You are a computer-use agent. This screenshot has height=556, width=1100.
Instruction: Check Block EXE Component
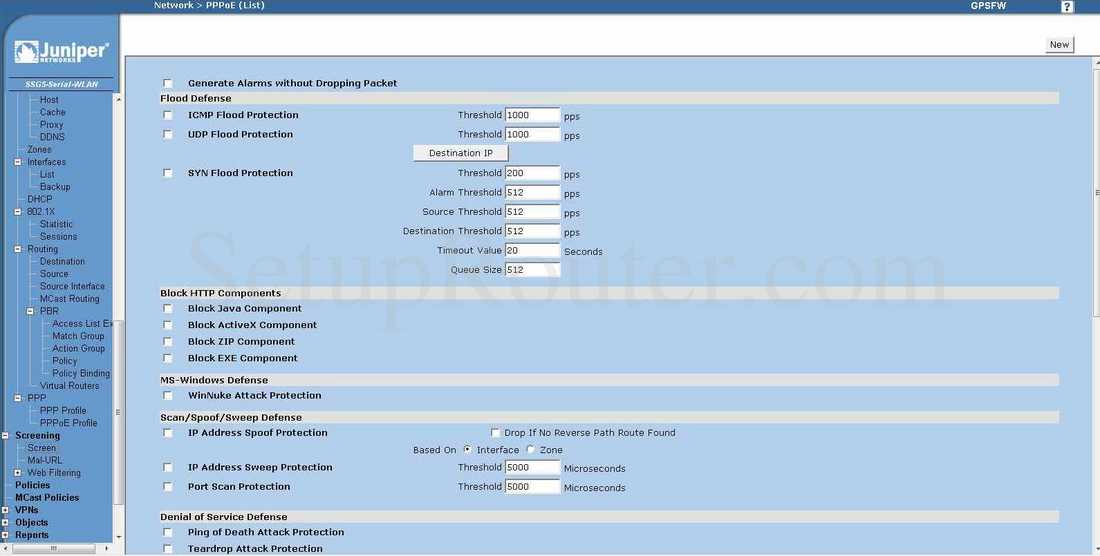tap(168, 358)
